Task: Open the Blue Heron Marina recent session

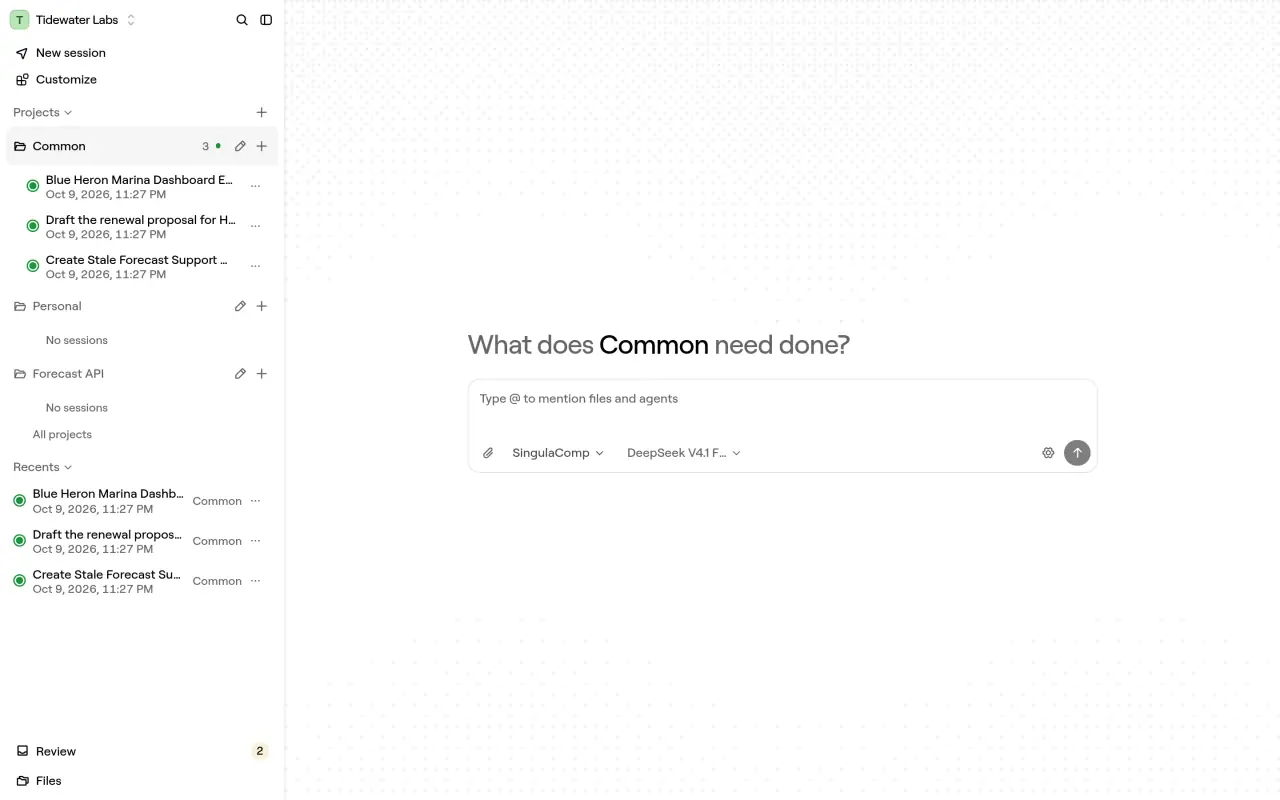Action: (108, 501)
